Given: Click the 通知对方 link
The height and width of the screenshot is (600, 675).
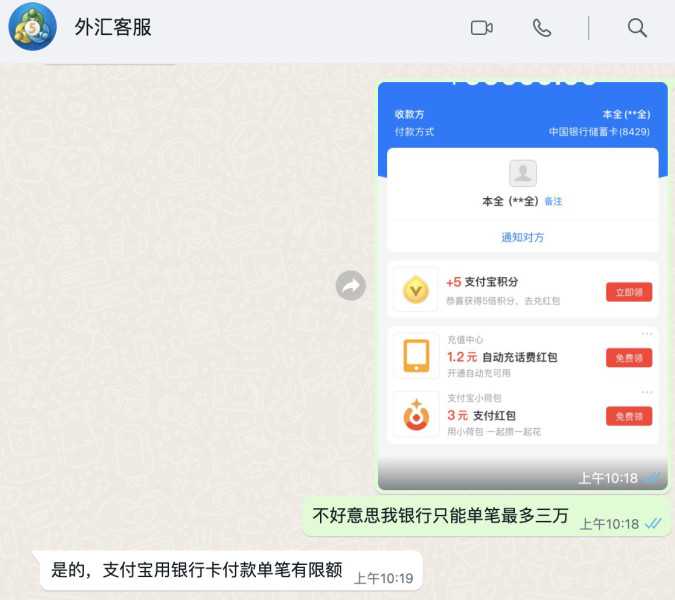Looking at the screenshot, I should [523, 237].
